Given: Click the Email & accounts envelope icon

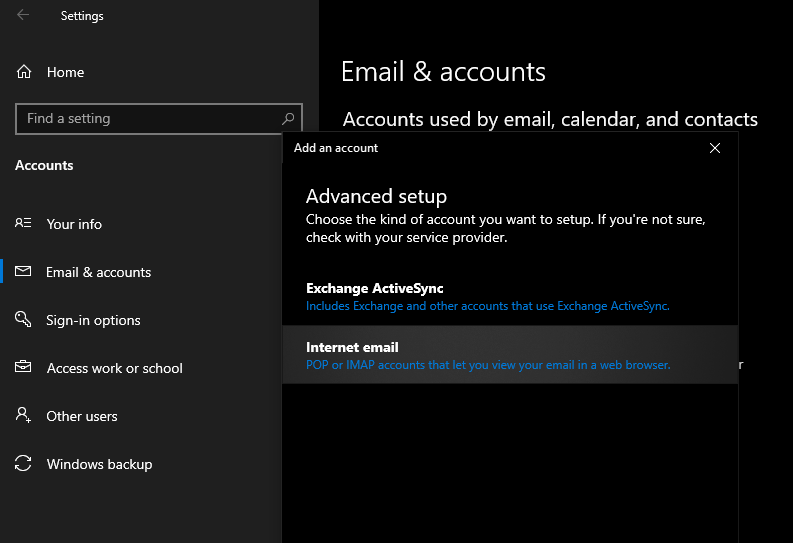Looking at the screenshot, I should (23, 272).
